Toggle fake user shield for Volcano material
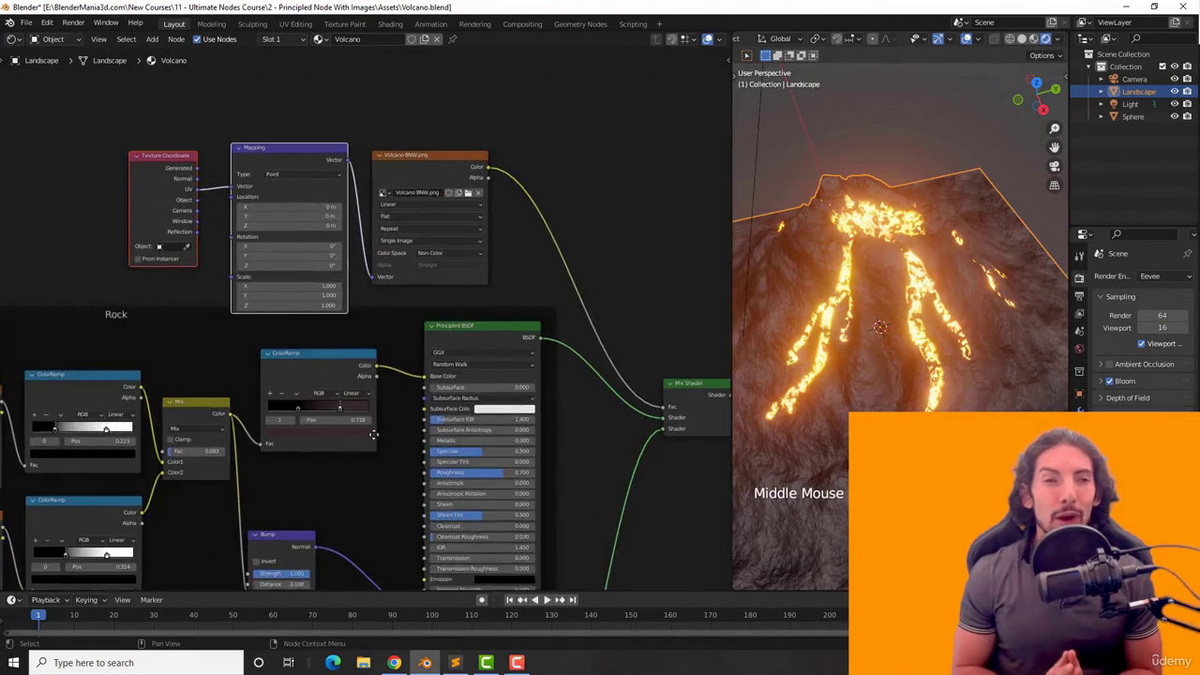 [x=411, y=39]
